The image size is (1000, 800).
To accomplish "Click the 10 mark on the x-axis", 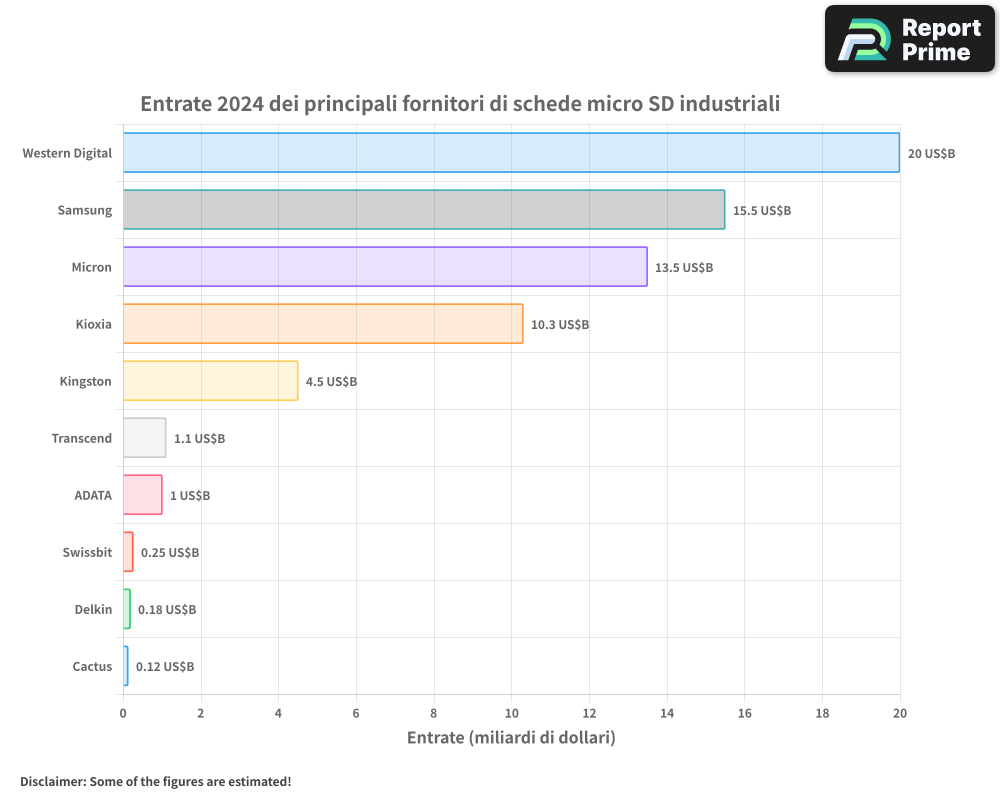I will 511,714.
